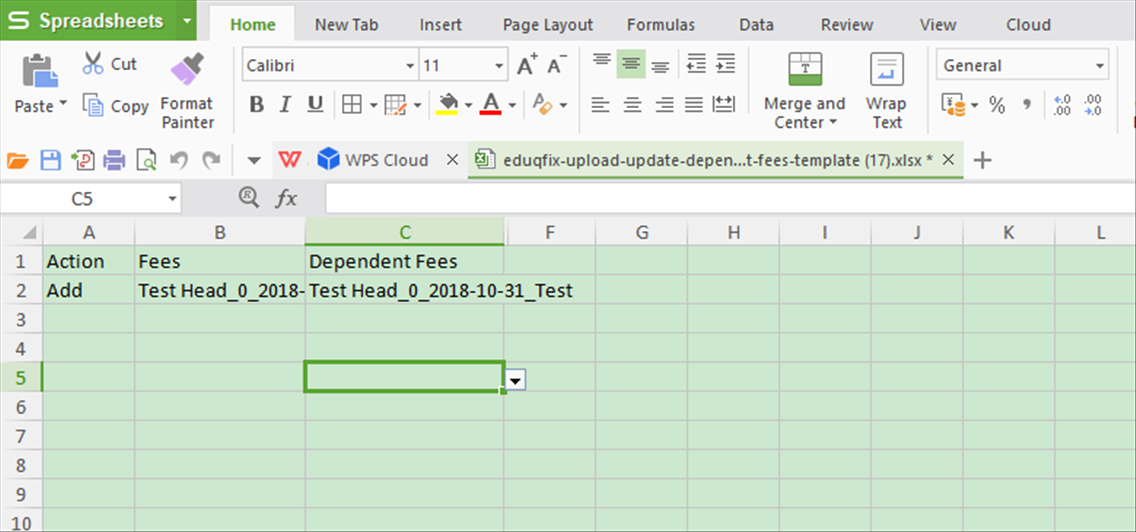Toggle italic formatting
Viewport: 1136px width, 532px height.
pyautogui.click(x=285, y=105)
